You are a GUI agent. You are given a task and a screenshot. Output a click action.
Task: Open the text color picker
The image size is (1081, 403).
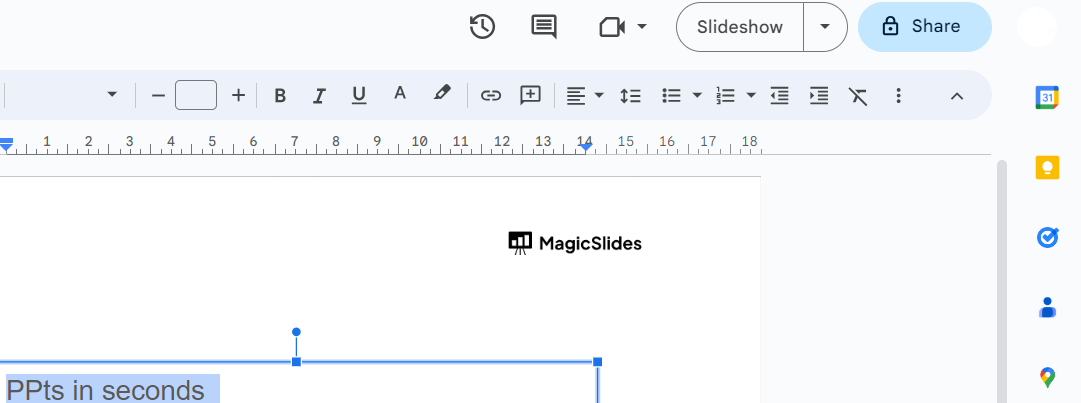400,95
